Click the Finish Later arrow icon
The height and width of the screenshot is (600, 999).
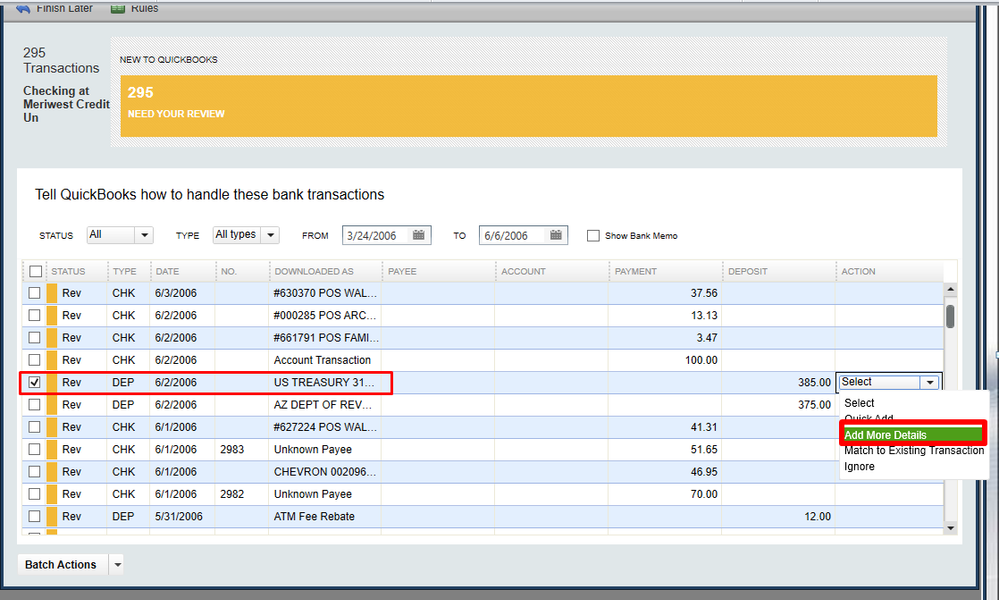[x=23, y=8]
